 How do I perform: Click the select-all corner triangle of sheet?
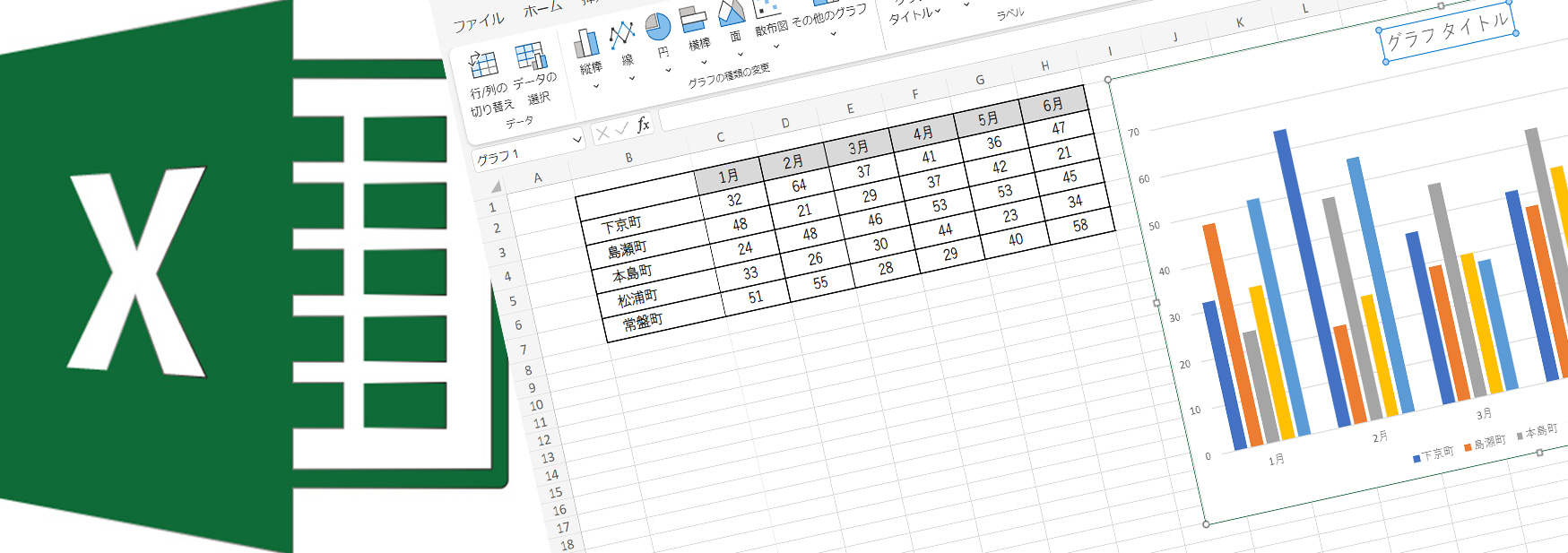[495, 186]
